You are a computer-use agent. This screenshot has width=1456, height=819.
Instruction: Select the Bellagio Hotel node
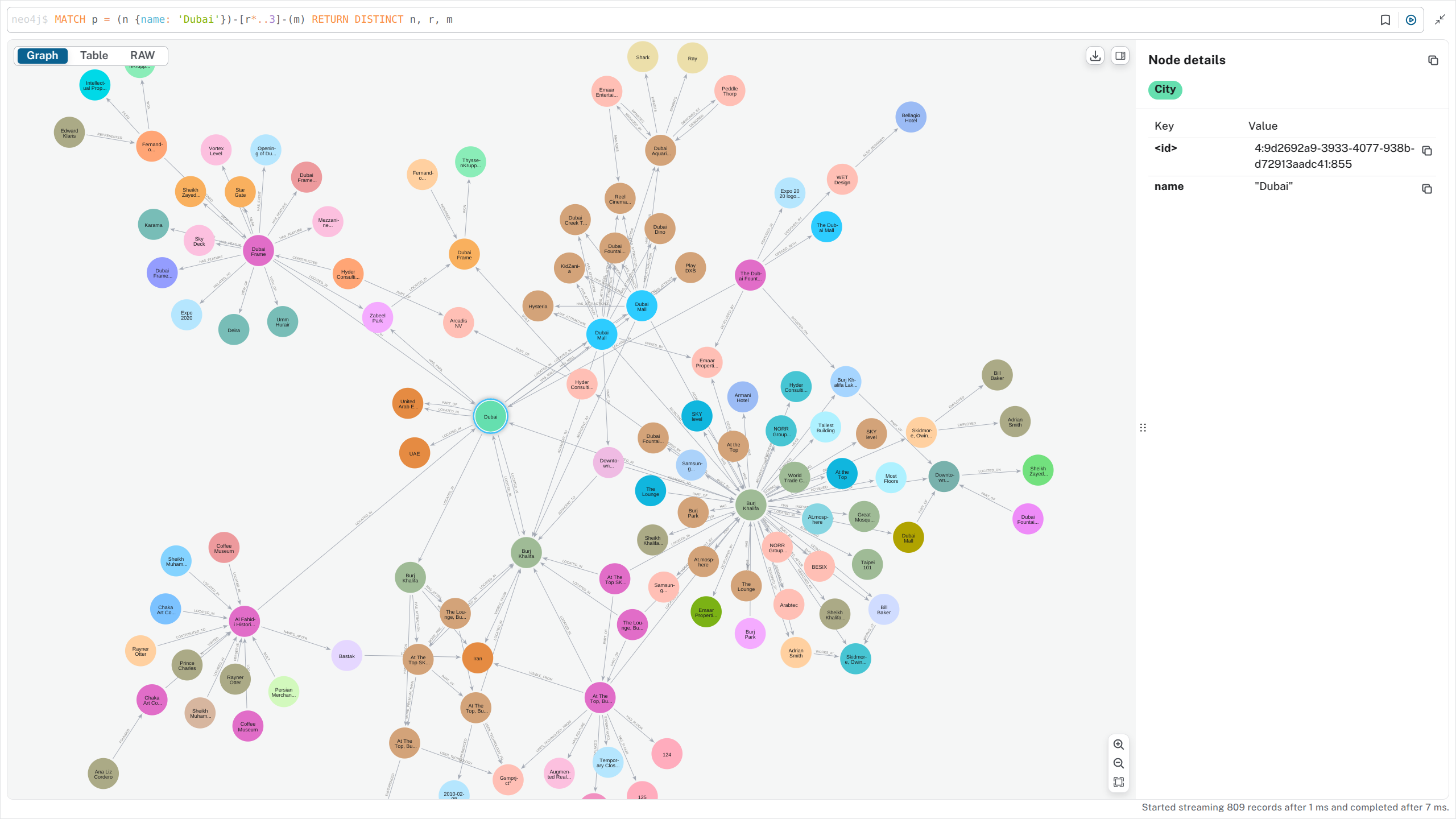(910, 117)
